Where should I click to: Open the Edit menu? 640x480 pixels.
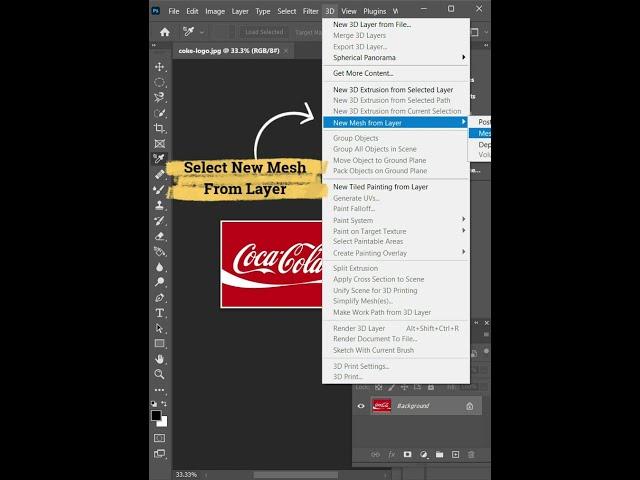tap(192, 11)
